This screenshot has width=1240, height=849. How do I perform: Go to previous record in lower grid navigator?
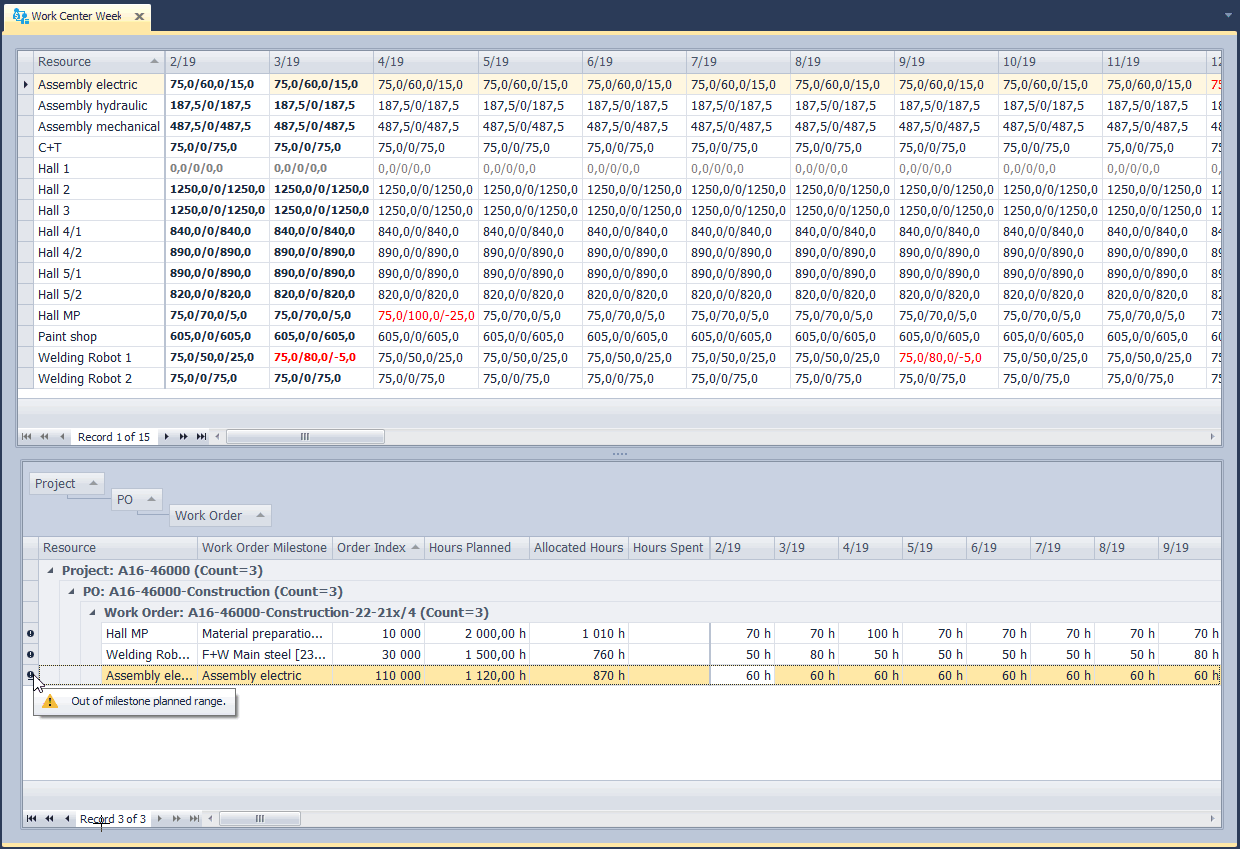(x=67, y=819)
